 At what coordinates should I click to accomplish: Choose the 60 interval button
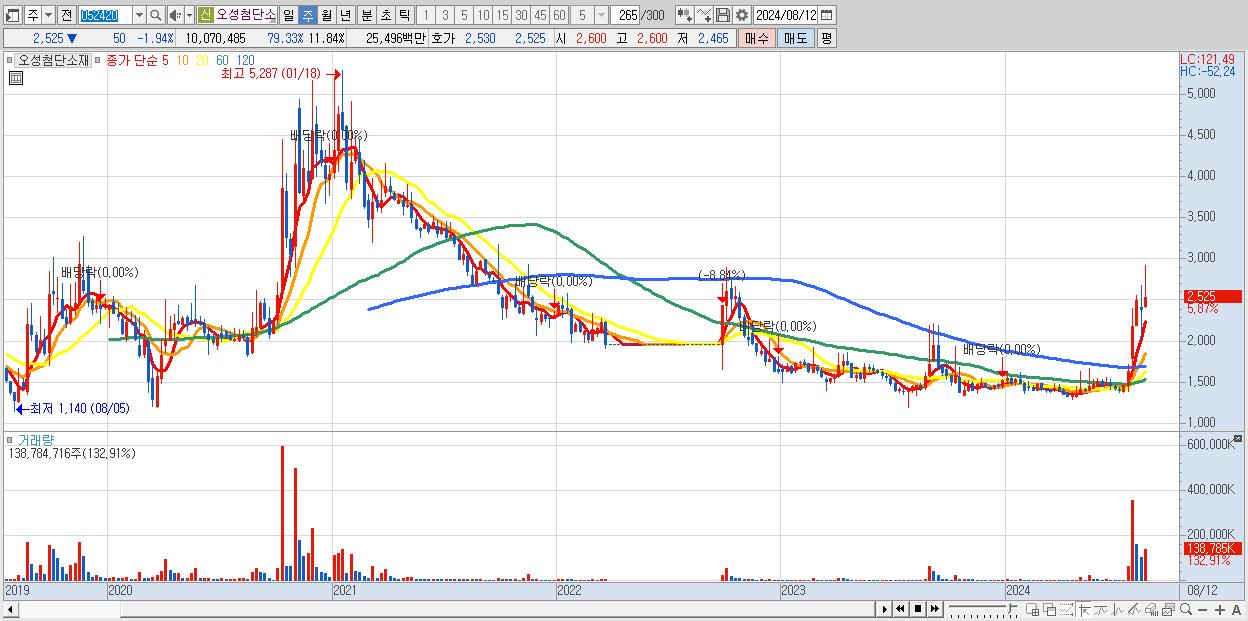[559, 15]
